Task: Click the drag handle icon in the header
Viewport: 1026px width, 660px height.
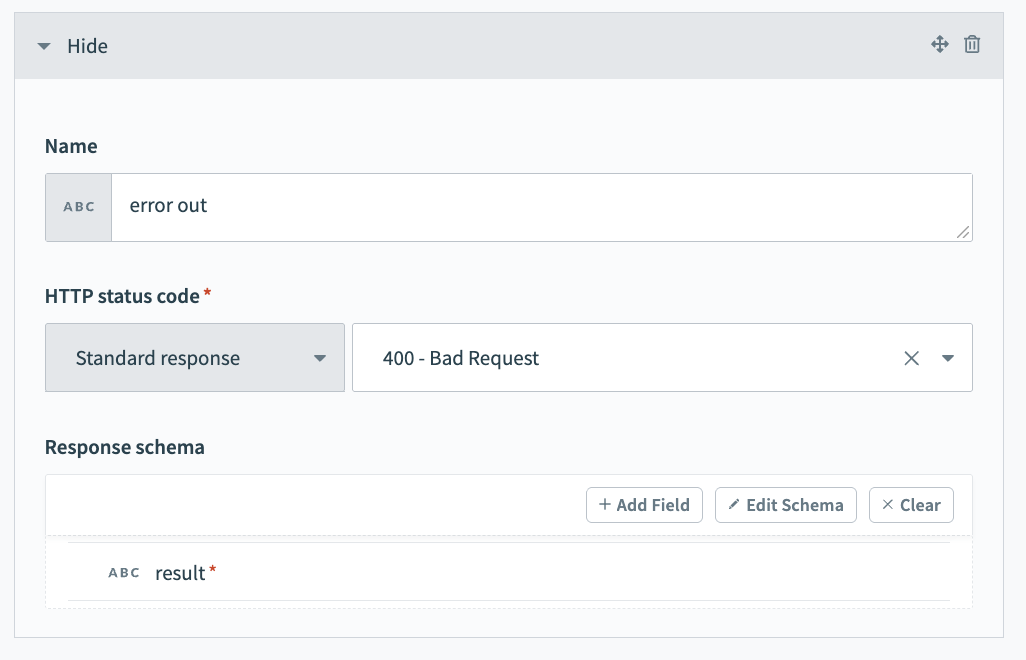Action: [x=939, y=45]
